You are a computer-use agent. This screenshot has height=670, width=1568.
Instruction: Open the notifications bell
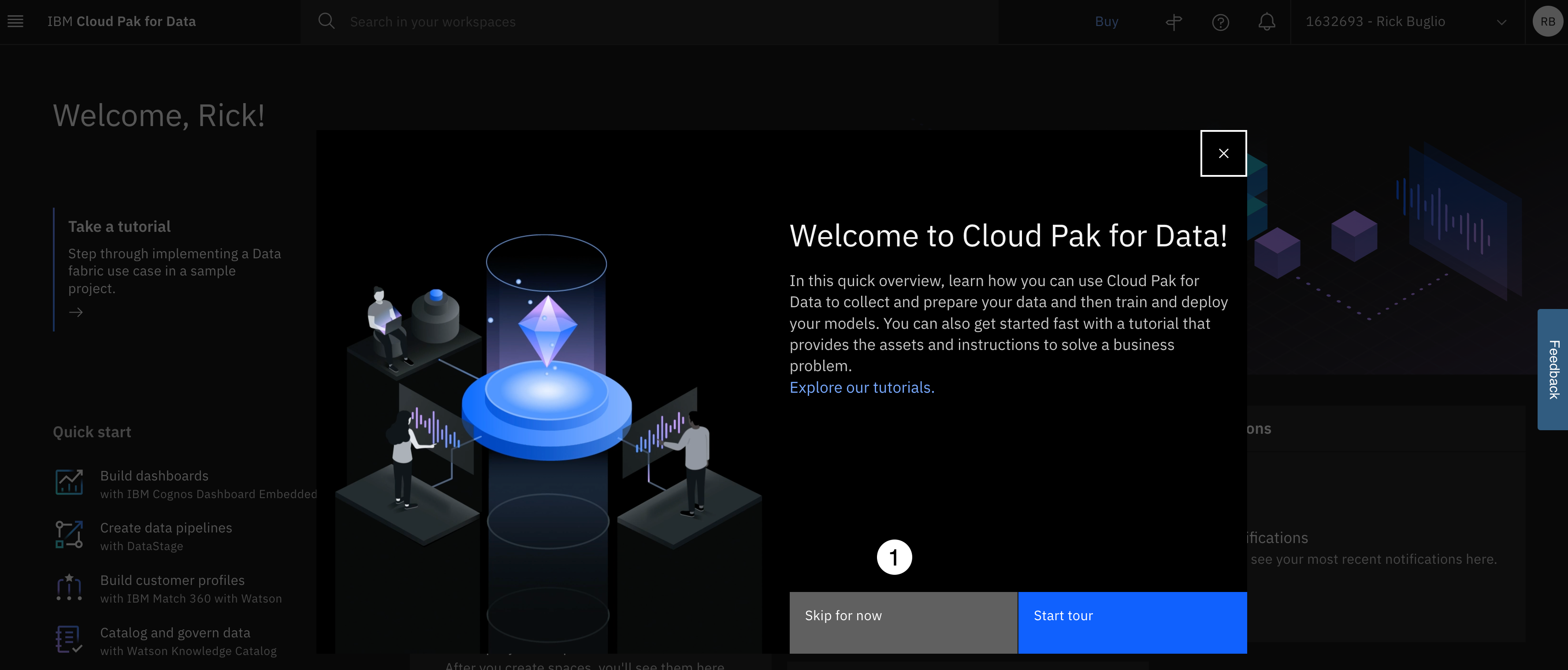click(x=1267, y=22)
